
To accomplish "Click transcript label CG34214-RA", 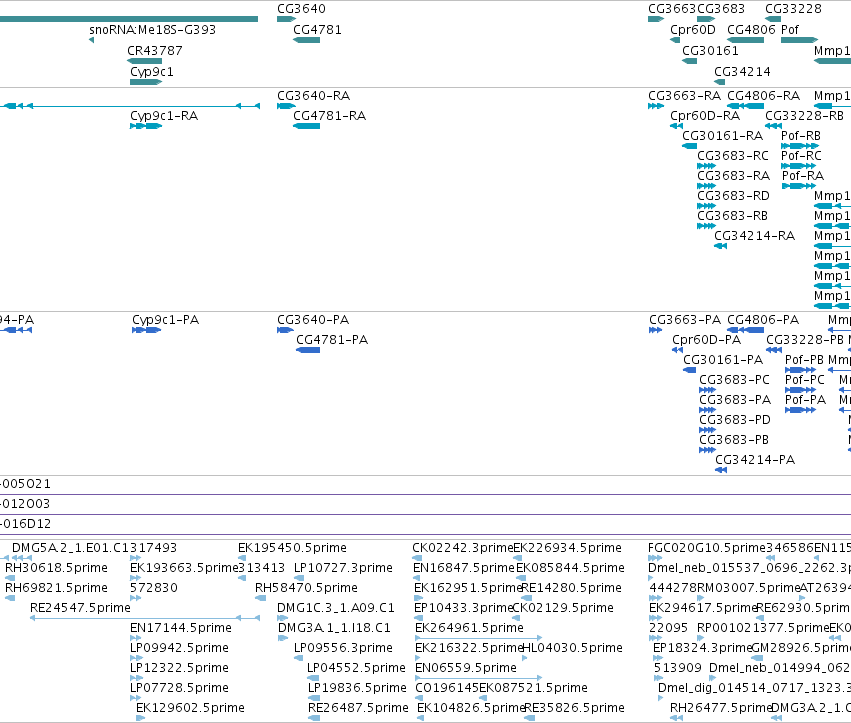I will tap(754, 236).
